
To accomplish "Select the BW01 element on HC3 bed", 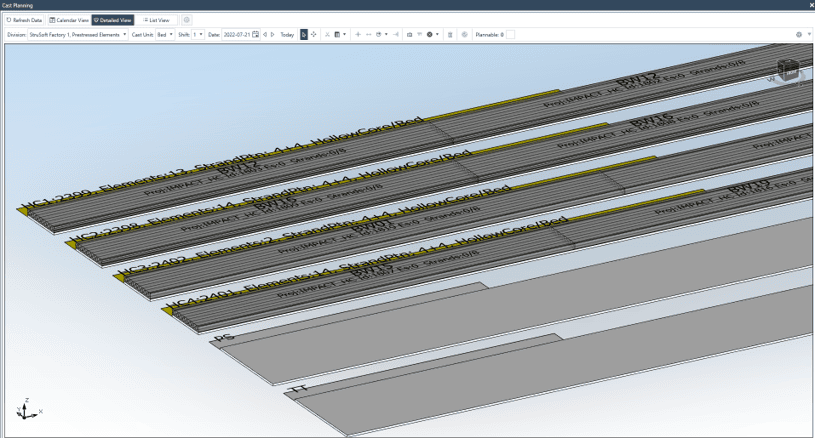I will (373, 227).
